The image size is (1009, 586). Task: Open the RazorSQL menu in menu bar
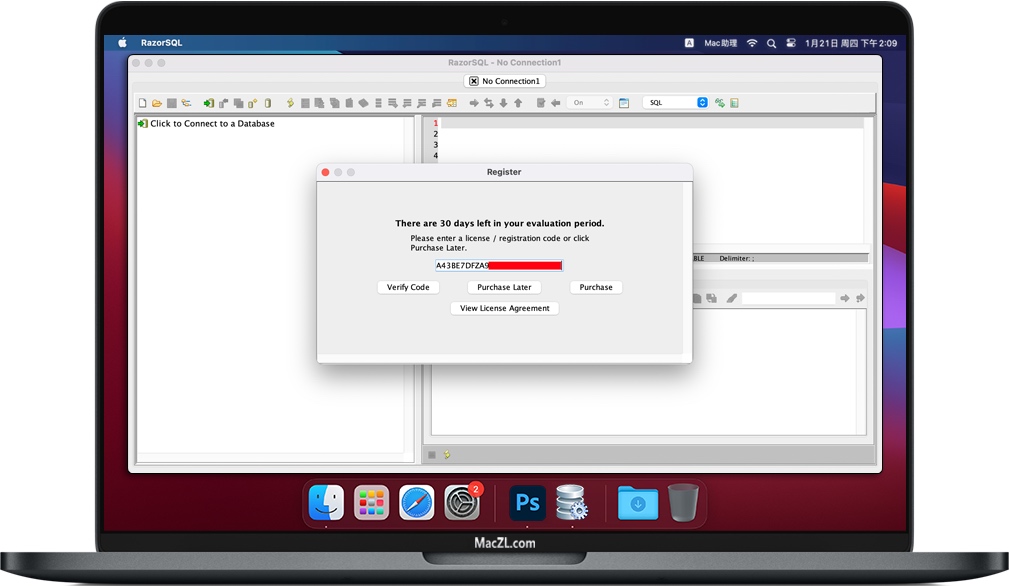162,43
